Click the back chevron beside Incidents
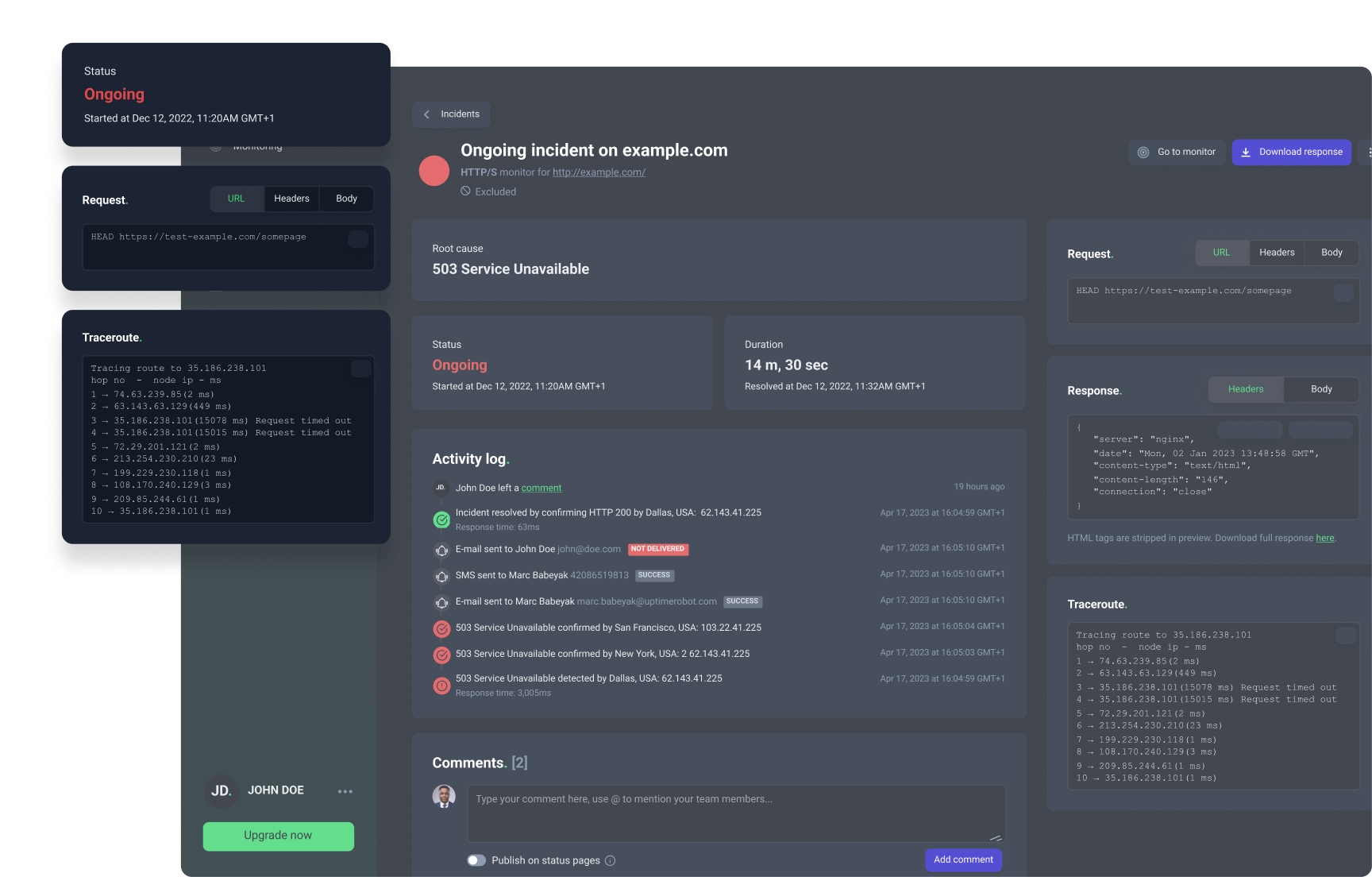1372x877 pixels. tap(426, 114)
